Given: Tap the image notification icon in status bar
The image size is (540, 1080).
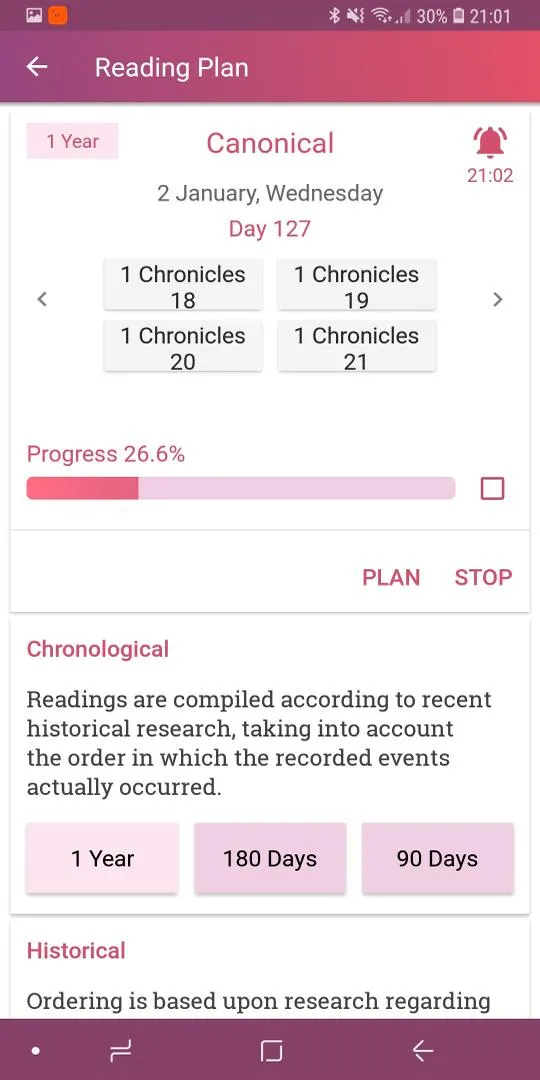Looking at the screenshot, I should [34, 15].
